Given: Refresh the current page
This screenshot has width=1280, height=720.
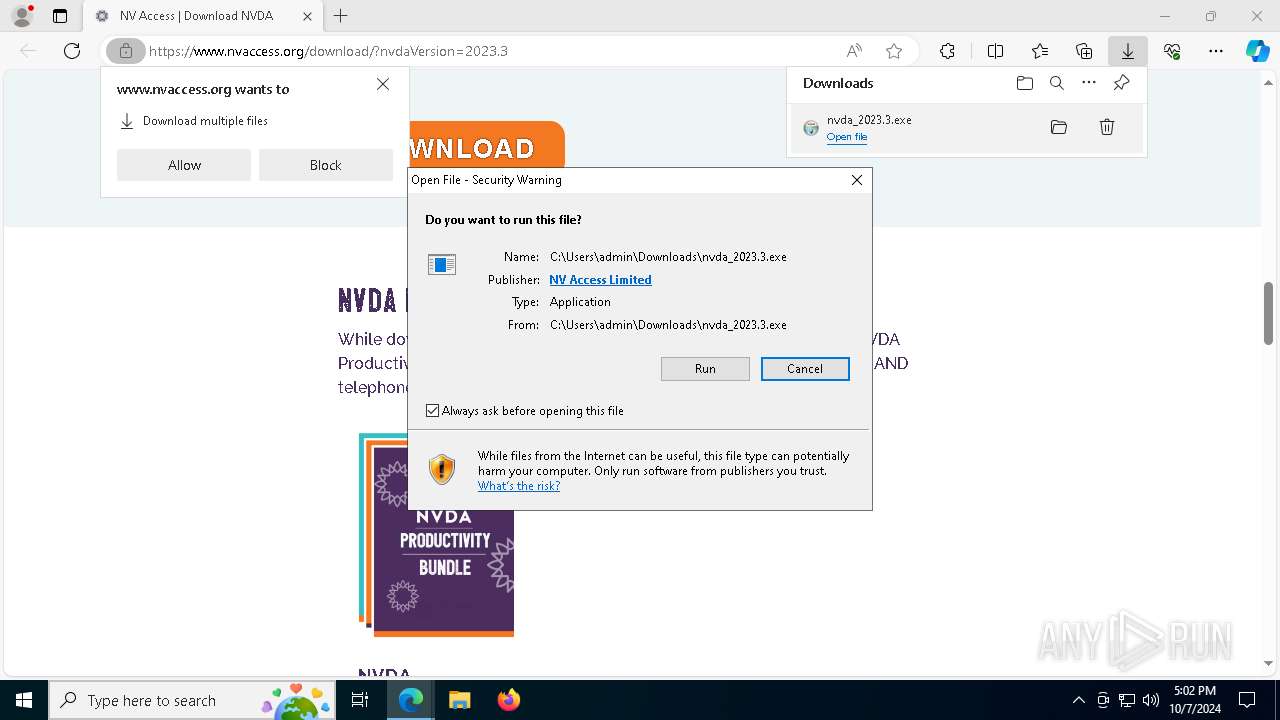Looking at the screenshot, I should 72,51.
